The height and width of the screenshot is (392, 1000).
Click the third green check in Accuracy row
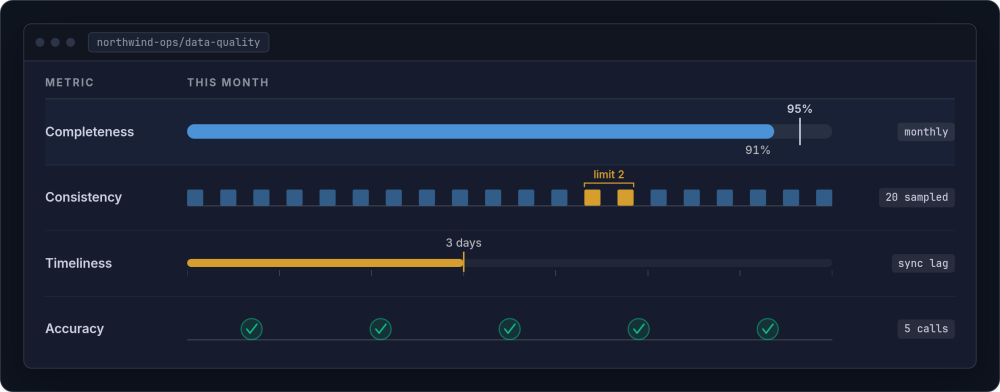(x=510, y=329)
